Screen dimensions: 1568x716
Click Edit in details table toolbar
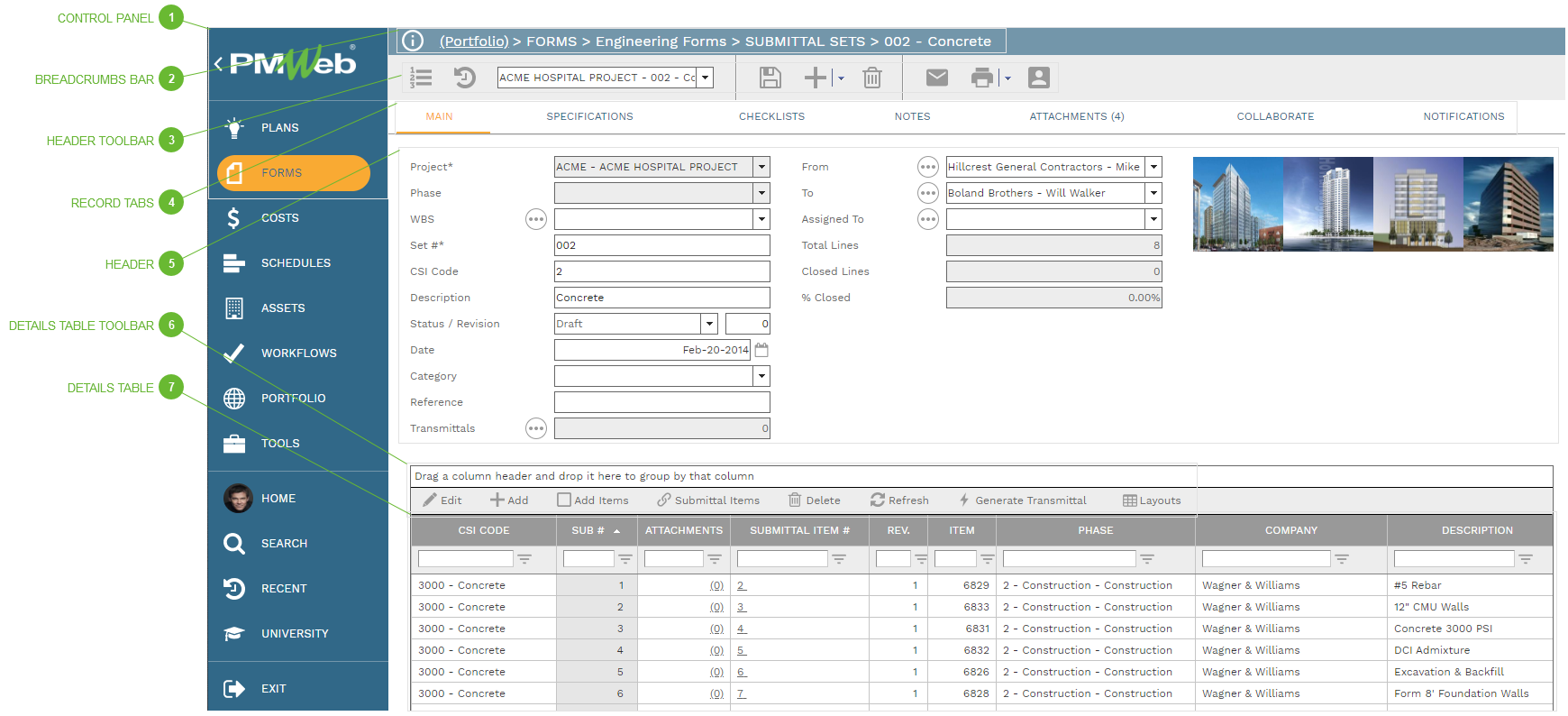pyautogui.click(x=442, y=500)
